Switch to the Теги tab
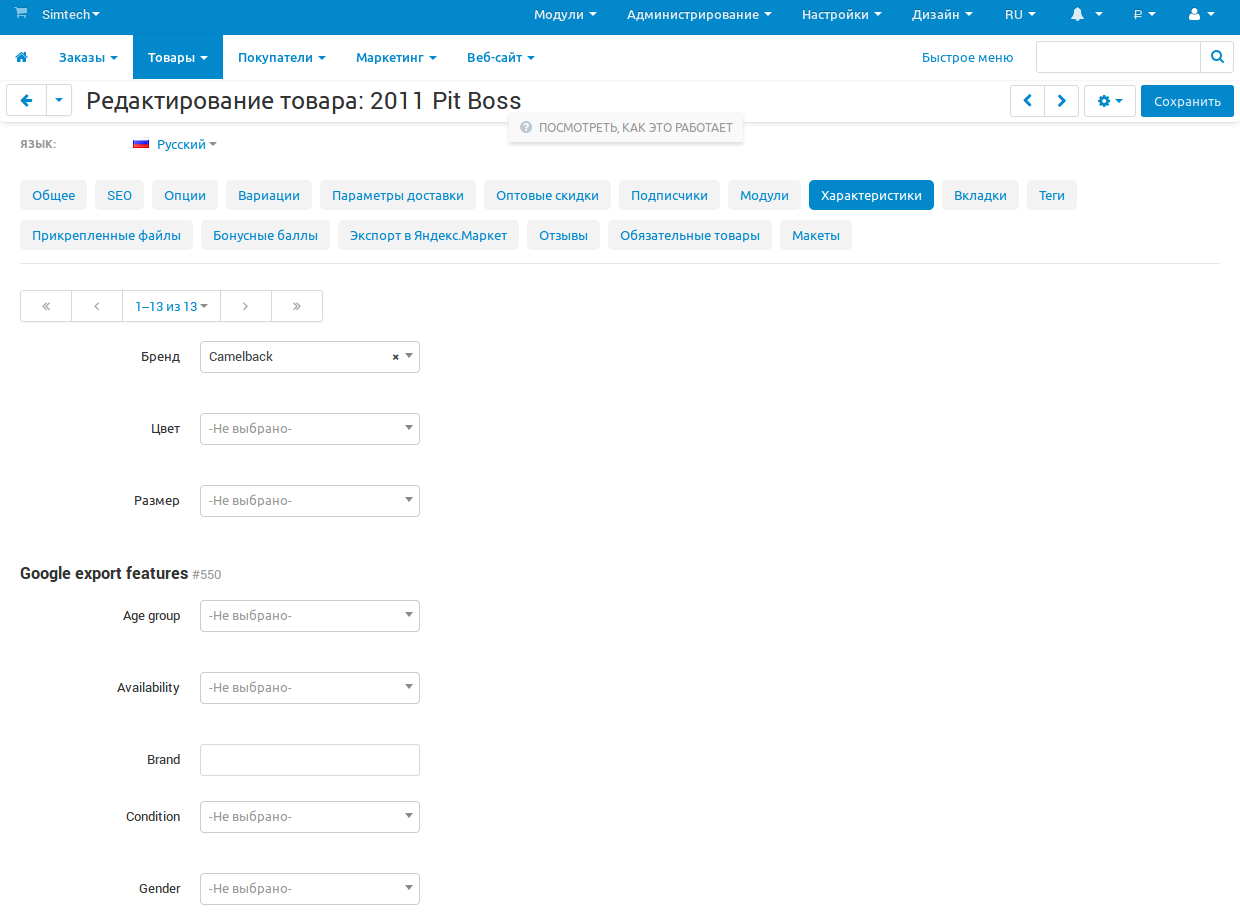The height and width of the screenshot is (920, 1240). (x=1052, y=195)
